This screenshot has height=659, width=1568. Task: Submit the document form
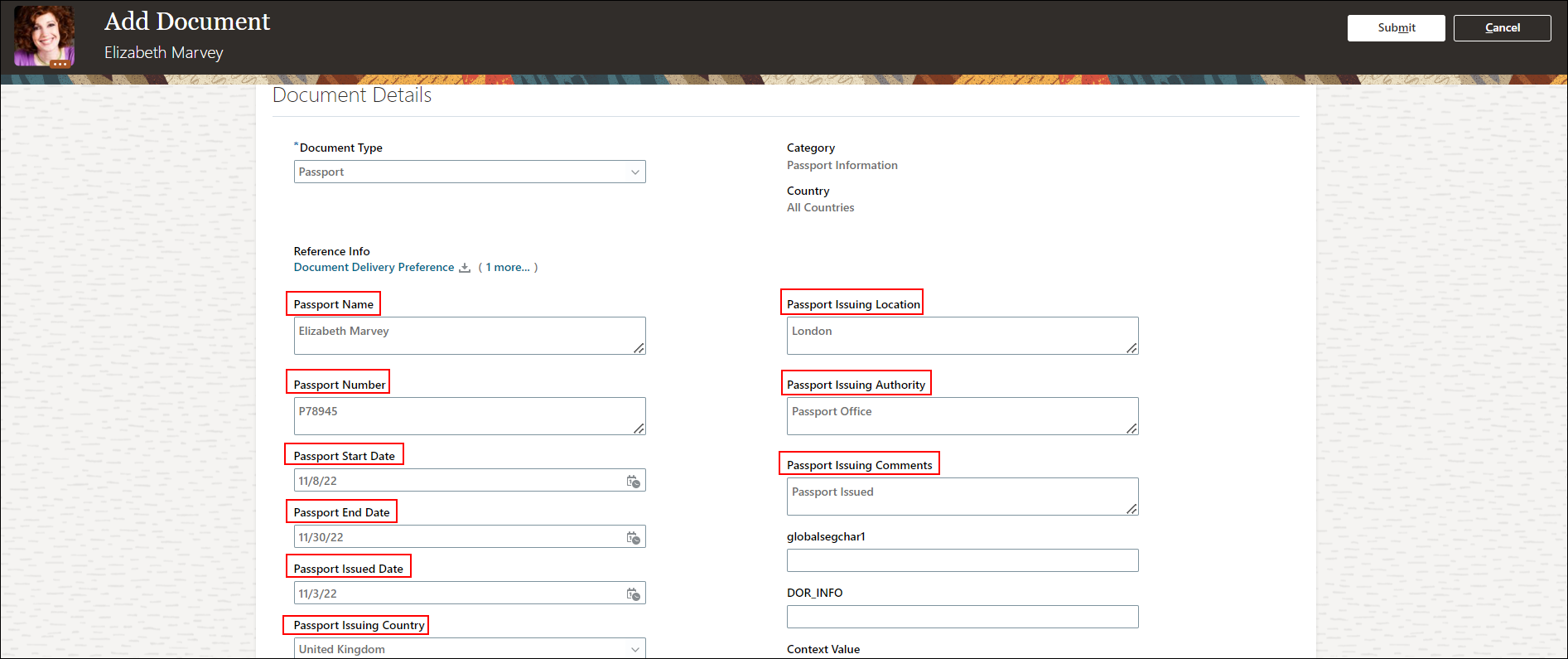1396,28
